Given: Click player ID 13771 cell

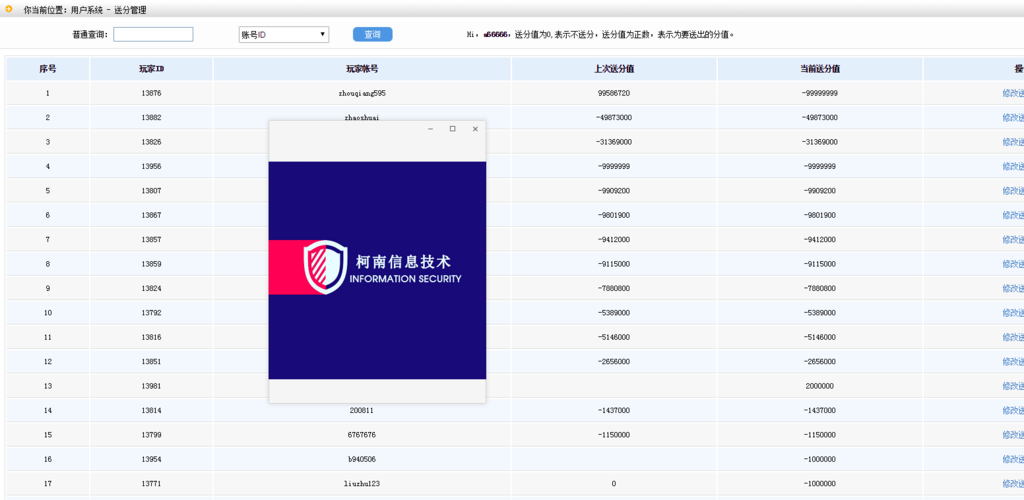Looking at the screenshot, I should click(152, 484).
